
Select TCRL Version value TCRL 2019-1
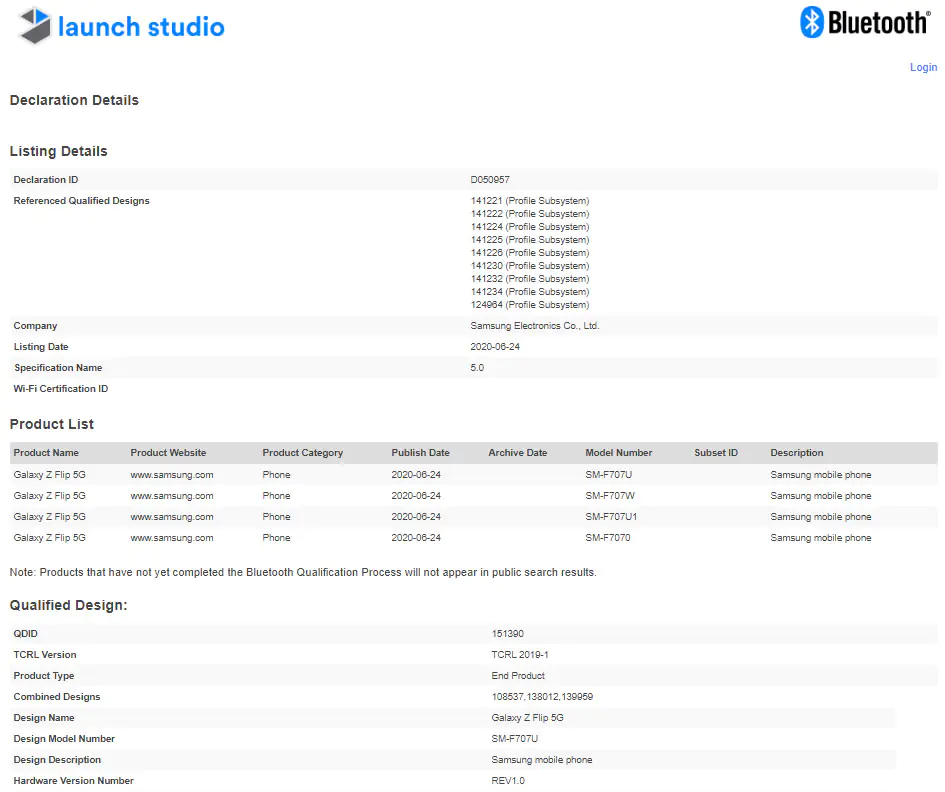pos(520,655)
